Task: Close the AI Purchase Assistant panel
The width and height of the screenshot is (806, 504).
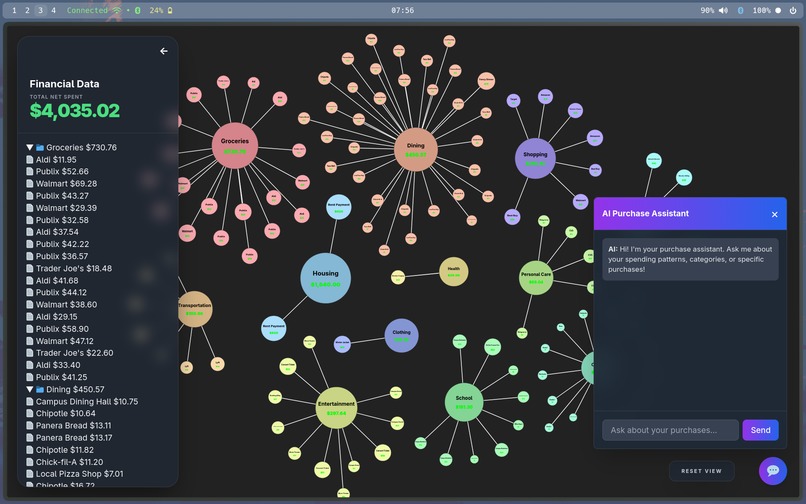Action: 775,214
